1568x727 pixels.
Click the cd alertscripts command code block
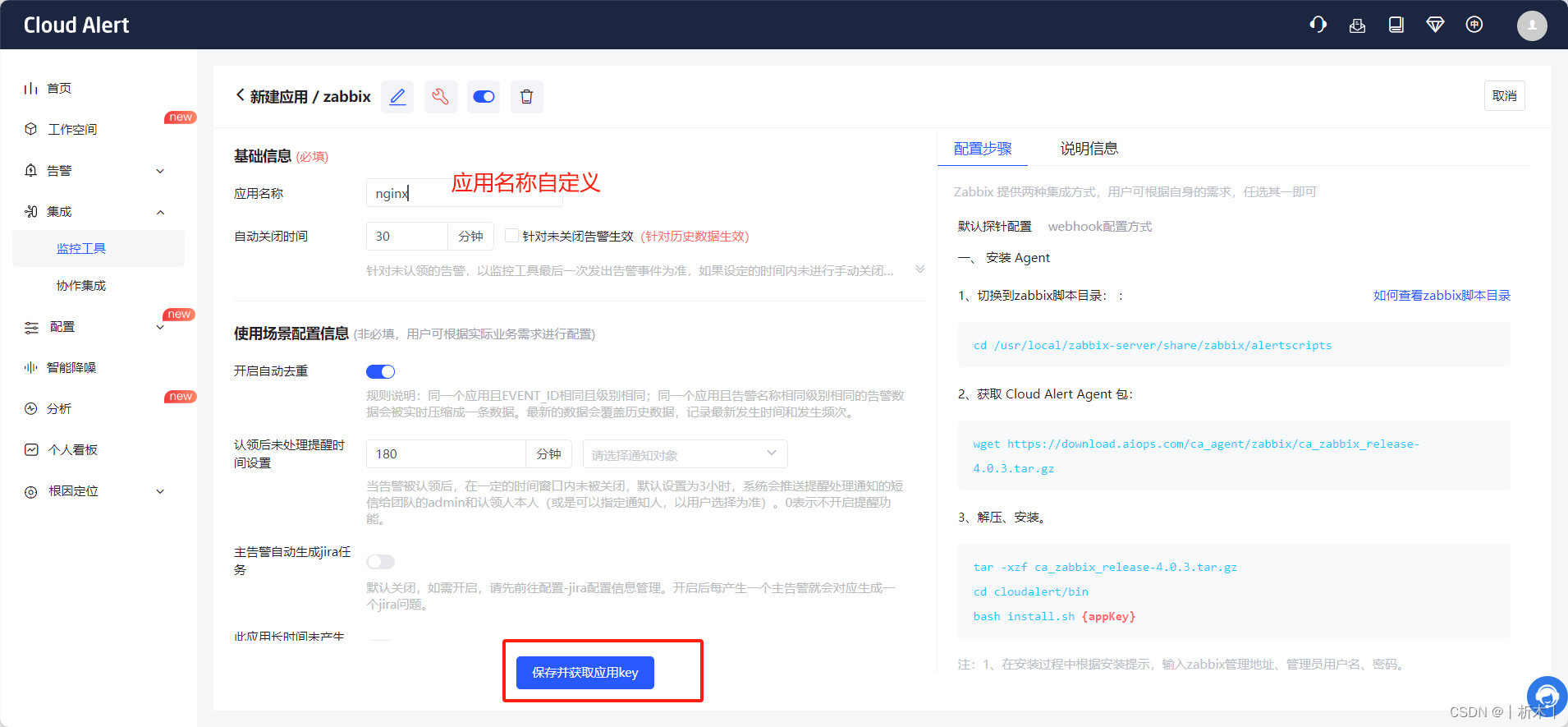tap(1234, 345)
